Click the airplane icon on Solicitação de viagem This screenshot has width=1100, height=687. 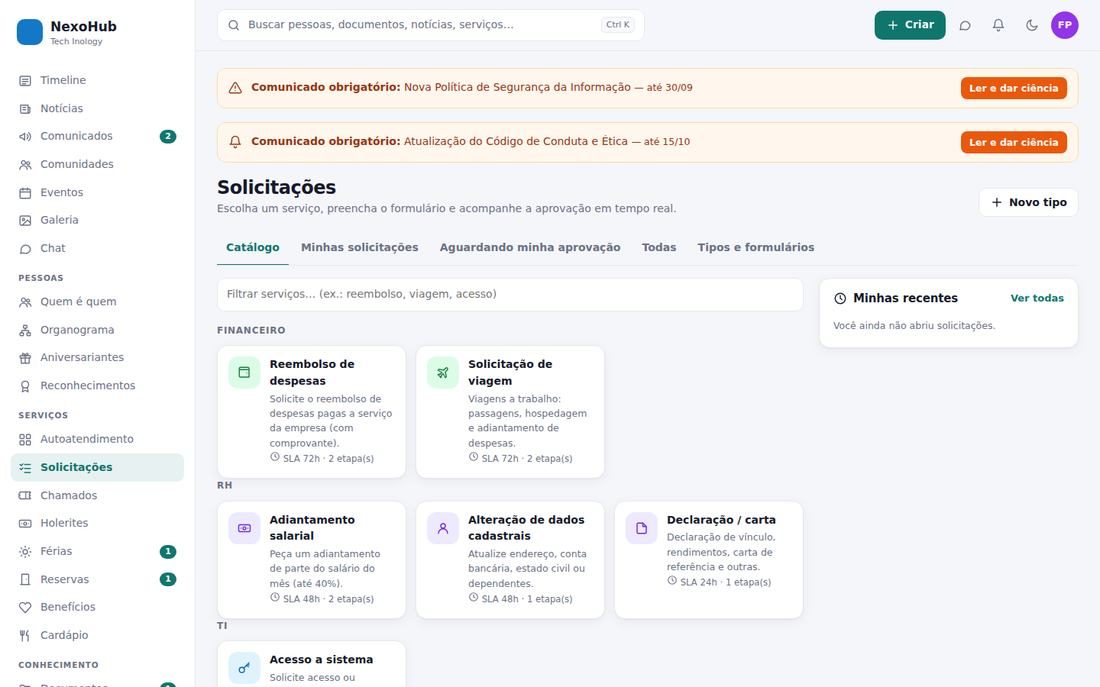coord(443,373)
